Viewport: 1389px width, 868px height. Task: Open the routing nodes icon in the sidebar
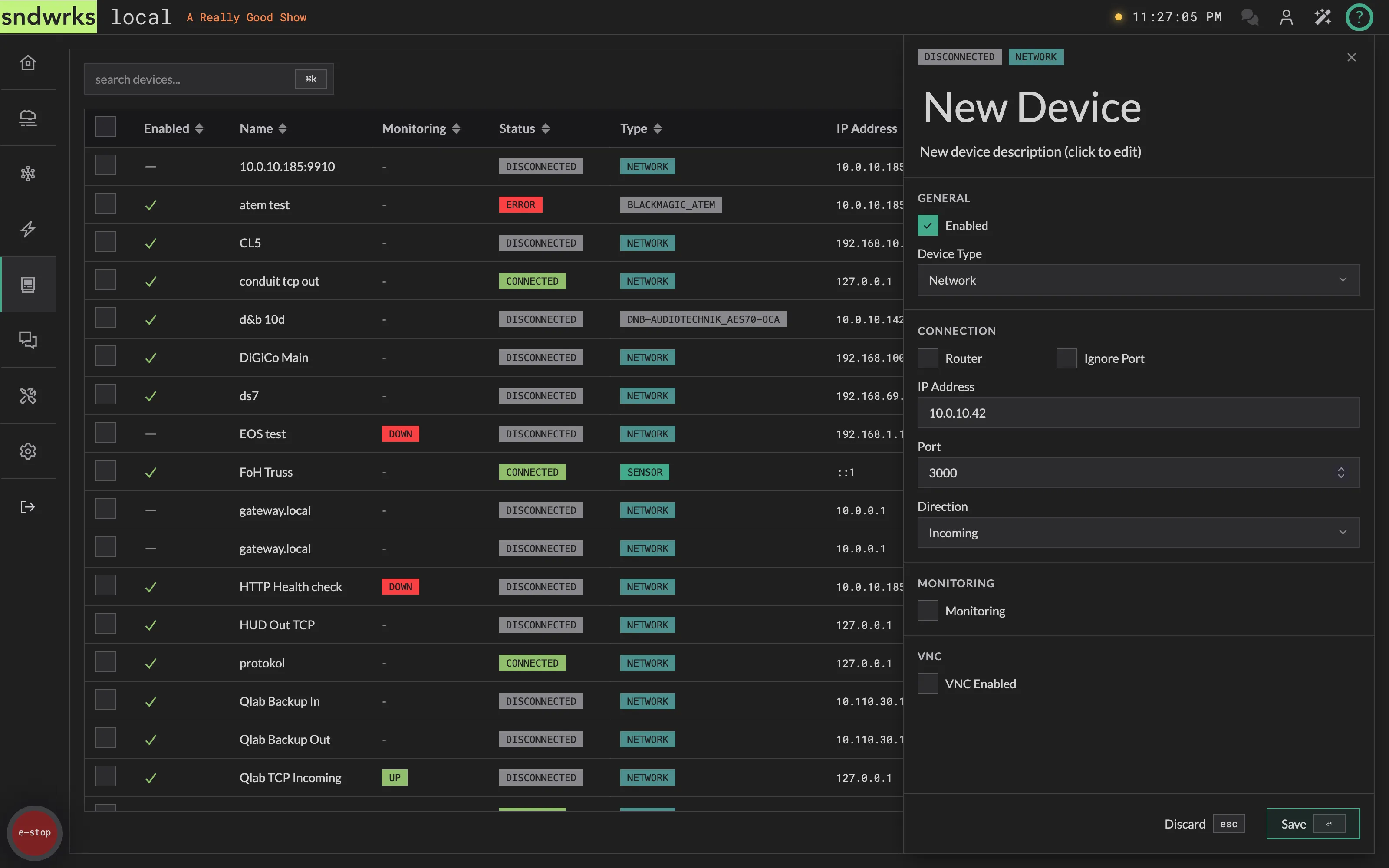(x=27, y=173)
